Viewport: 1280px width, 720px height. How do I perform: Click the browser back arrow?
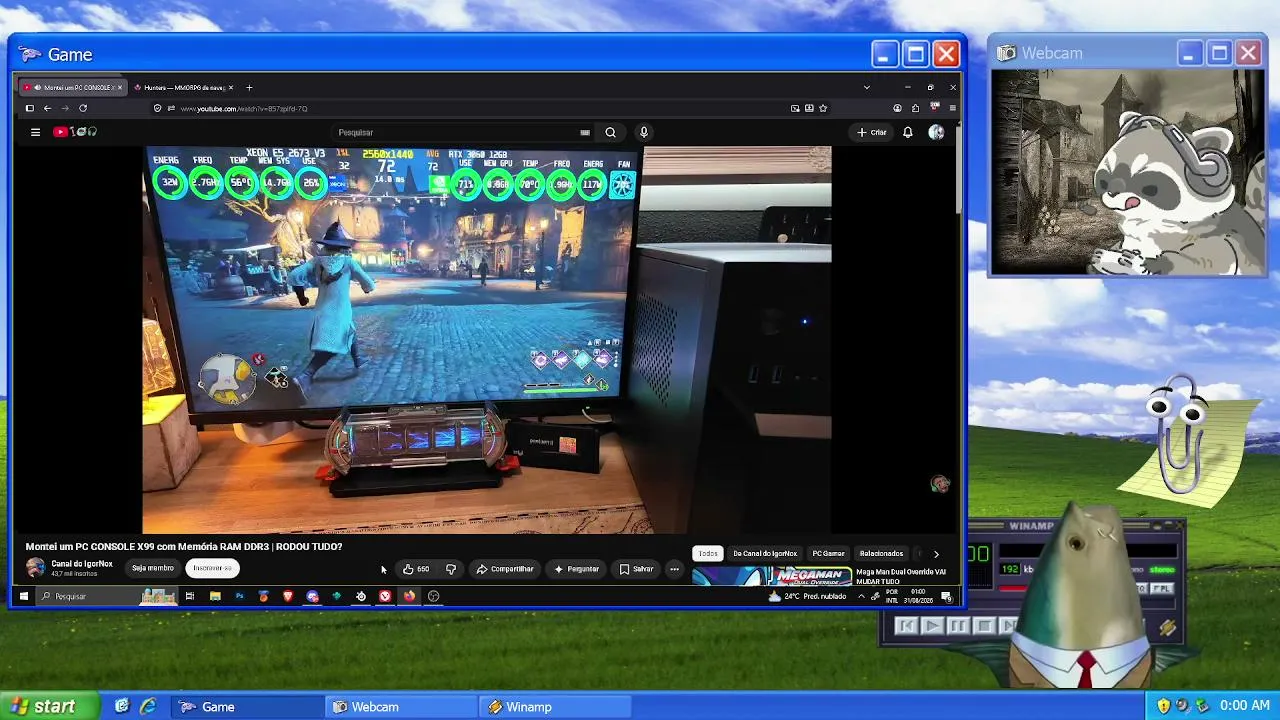tap(47, 108)
